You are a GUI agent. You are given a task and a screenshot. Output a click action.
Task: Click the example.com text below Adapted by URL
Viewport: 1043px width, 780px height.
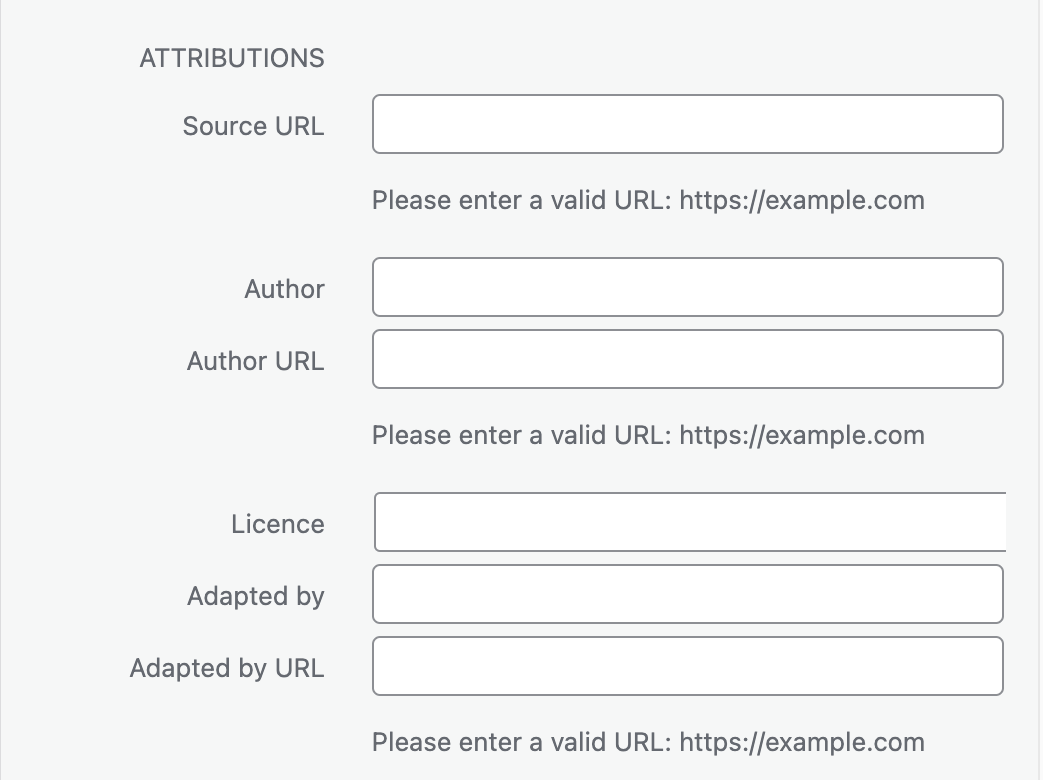pyautogui.click(x=802, y=742)
